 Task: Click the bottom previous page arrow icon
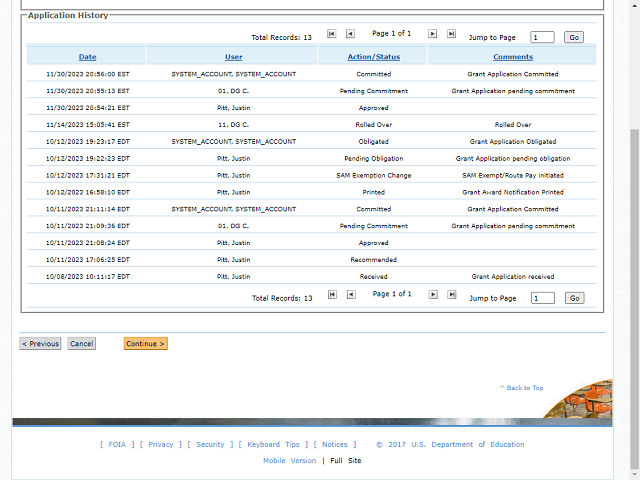[x=351, y=295]
